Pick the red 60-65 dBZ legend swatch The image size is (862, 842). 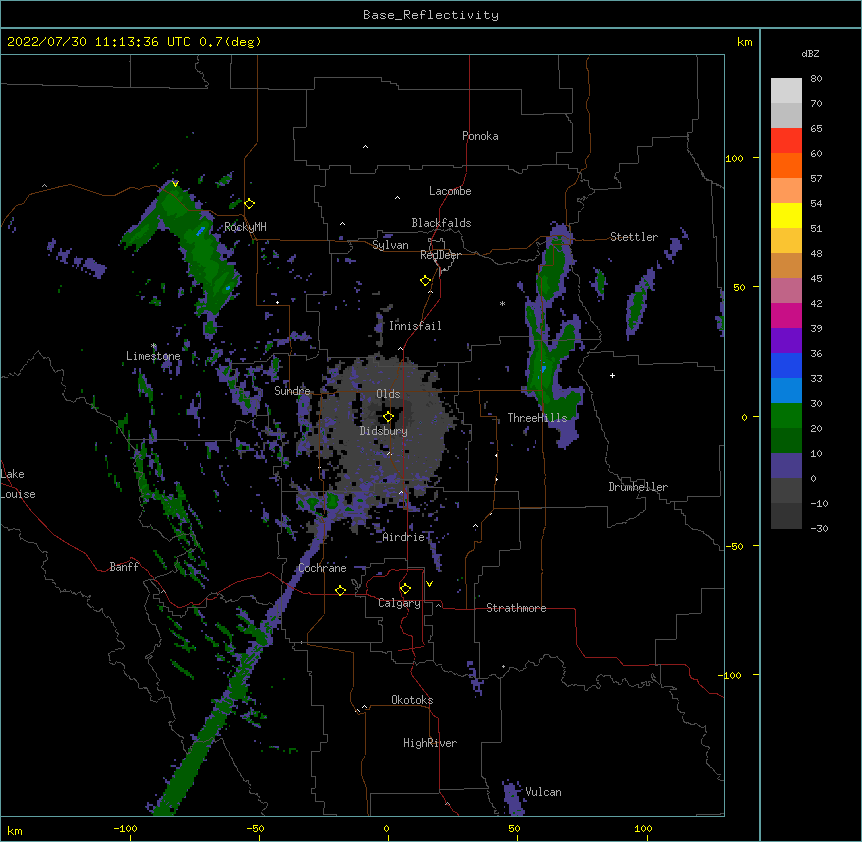786,141
